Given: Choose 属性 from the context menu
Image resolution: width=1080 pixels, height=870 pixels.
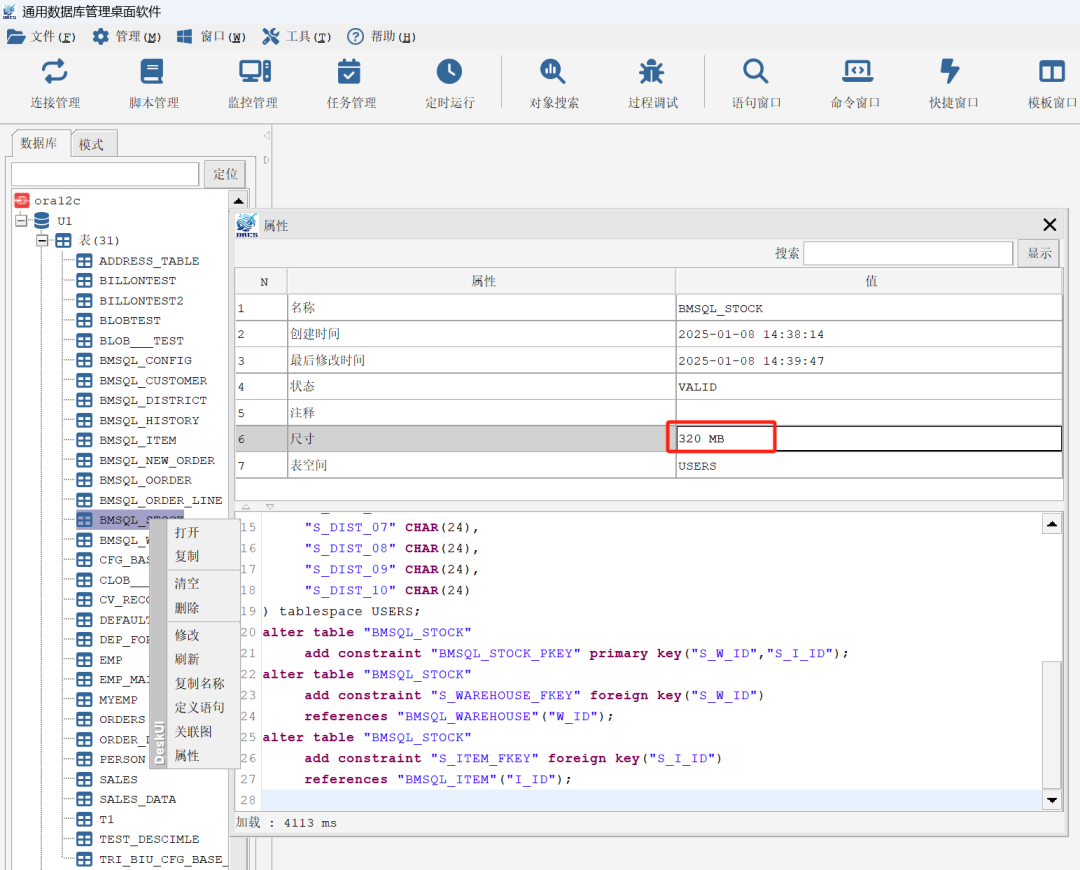Looking at the screenshot, I should click(187, 756).
